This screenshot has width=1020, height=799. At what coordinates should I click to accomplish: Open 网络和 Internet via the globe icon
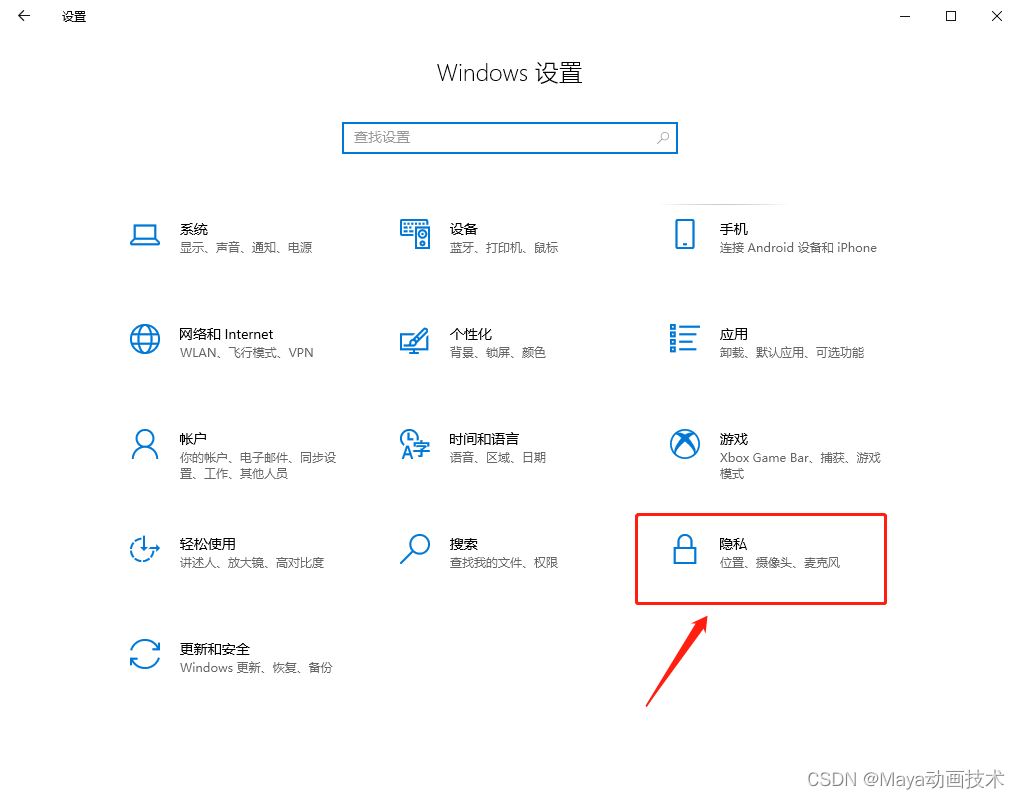coord(145,341)
